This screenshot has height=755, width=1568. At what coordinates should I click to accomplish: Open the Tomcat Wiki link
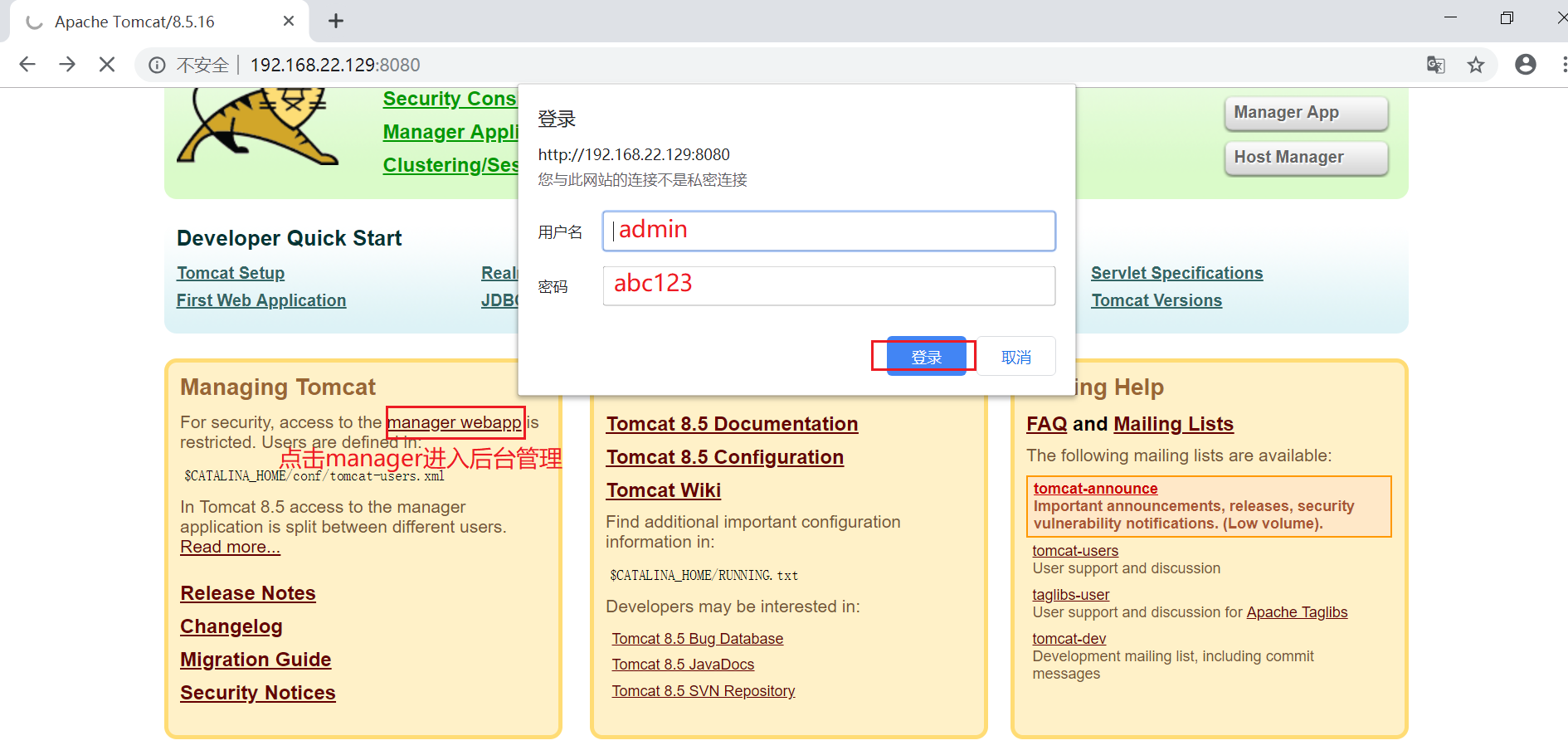[664, 490]
